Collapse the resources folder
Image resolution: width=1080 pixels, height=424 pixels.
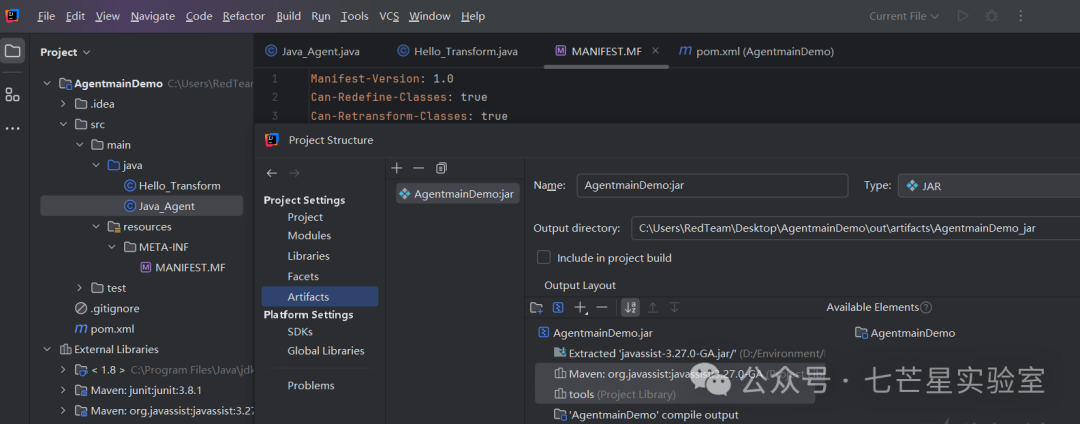point(96,226)
